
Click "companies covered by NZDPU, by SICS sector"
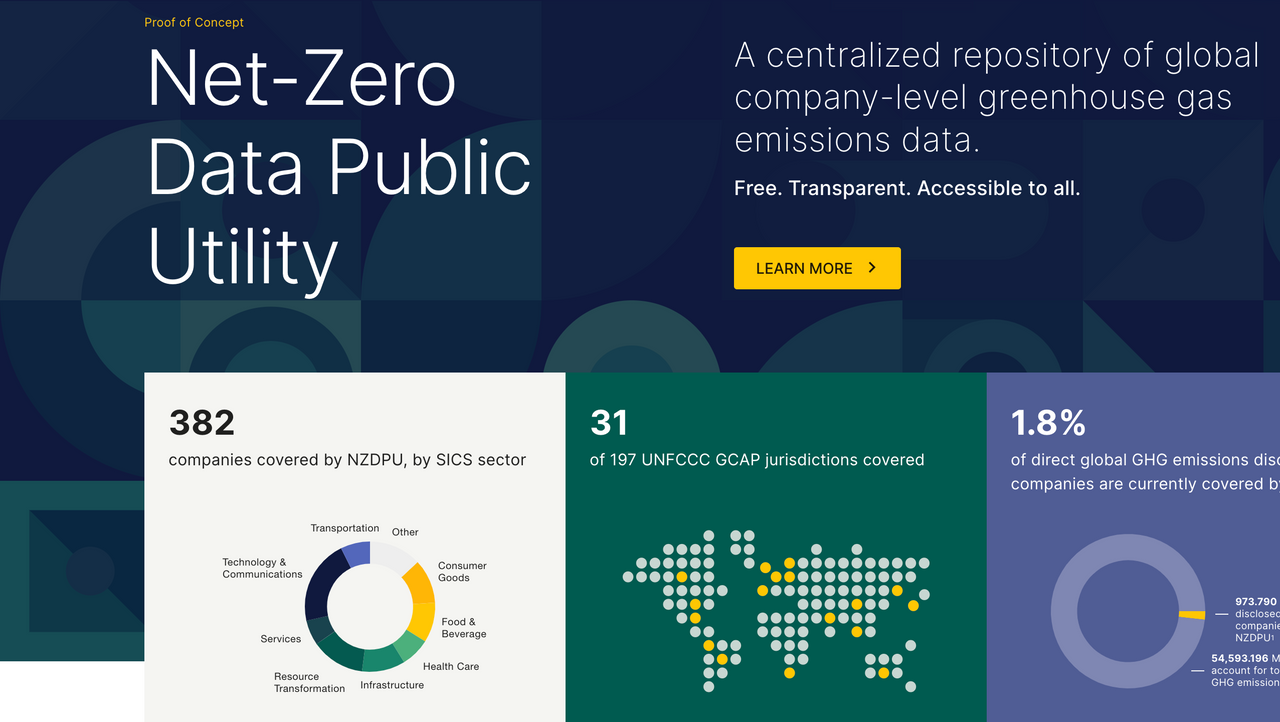tap(347, 460)
